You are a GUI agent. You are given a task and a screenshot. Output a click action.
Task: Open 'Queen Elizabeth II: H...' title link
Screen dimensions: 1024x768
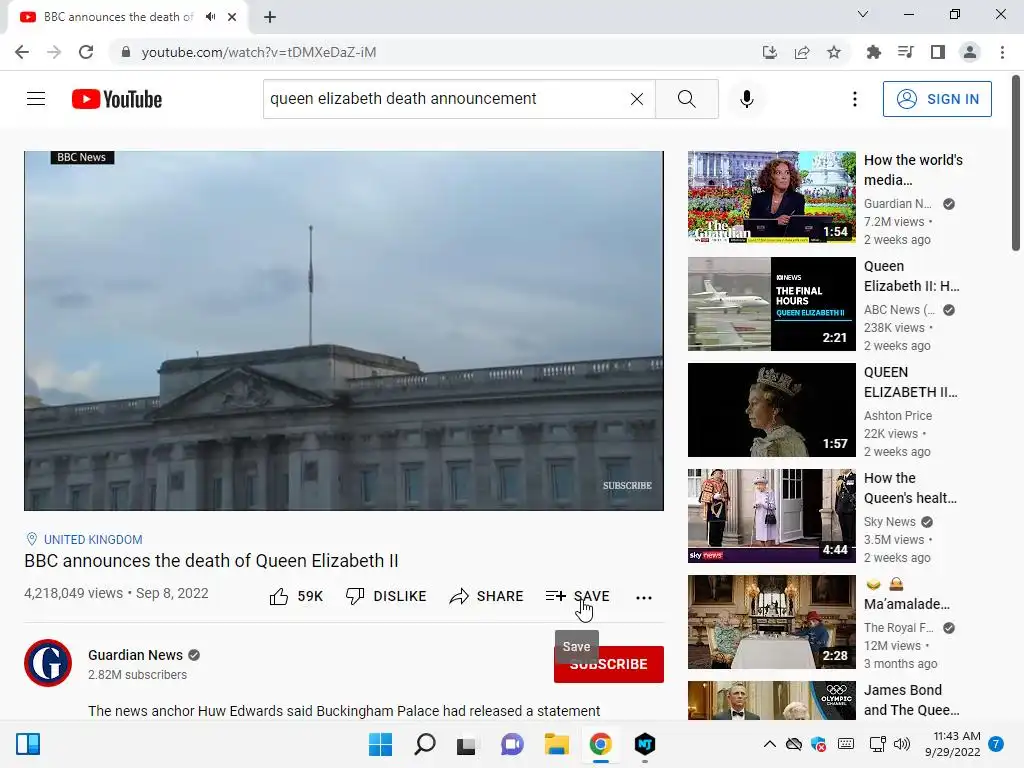tap(912, 276)
